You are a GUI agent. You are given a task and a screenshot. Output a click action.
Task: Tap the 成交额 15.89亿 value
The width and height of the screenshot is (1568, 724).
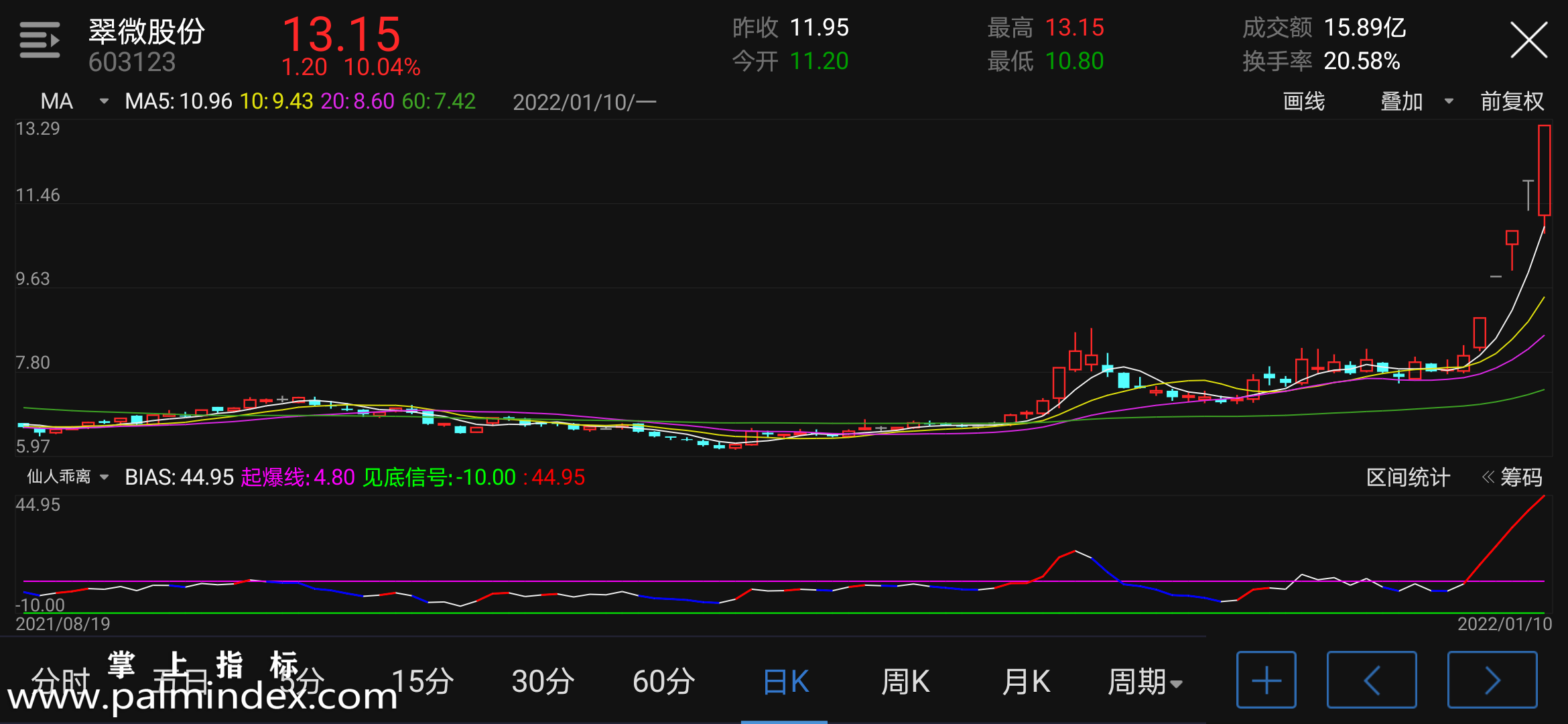[x=1324, y=28]
